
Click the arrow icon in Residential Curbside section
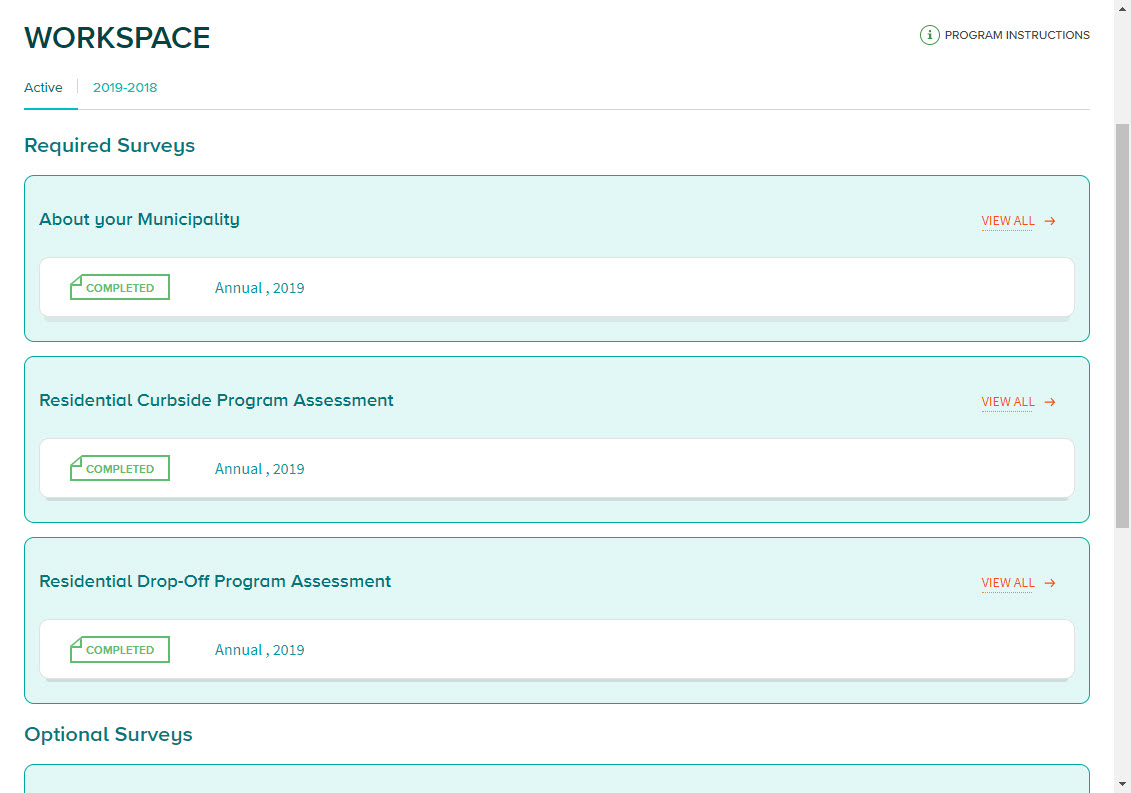coord(1050,402)
